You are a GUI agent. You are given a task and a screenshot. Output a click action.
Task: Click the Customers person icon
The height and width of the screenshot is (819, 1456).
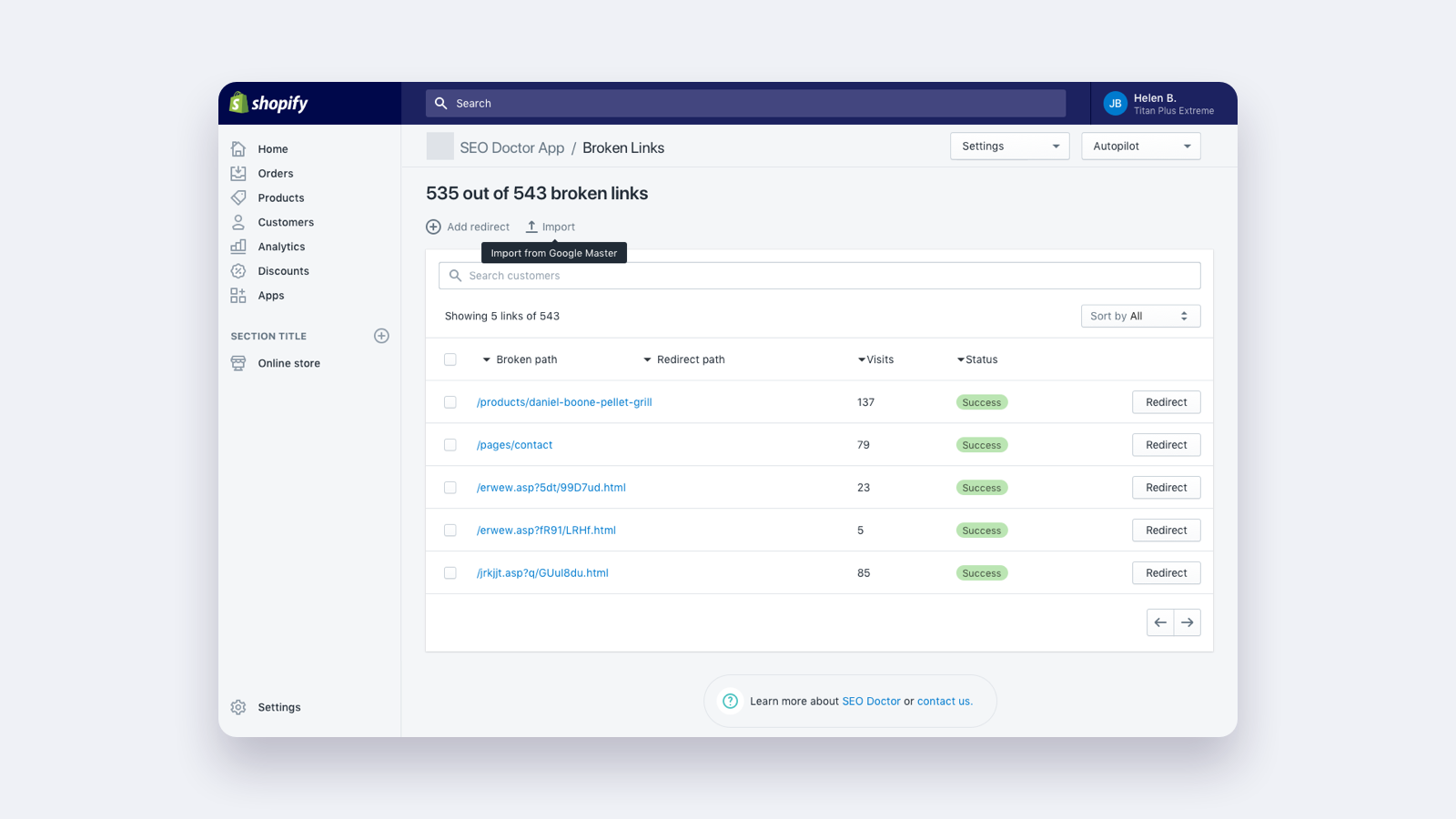coord(238,222)
